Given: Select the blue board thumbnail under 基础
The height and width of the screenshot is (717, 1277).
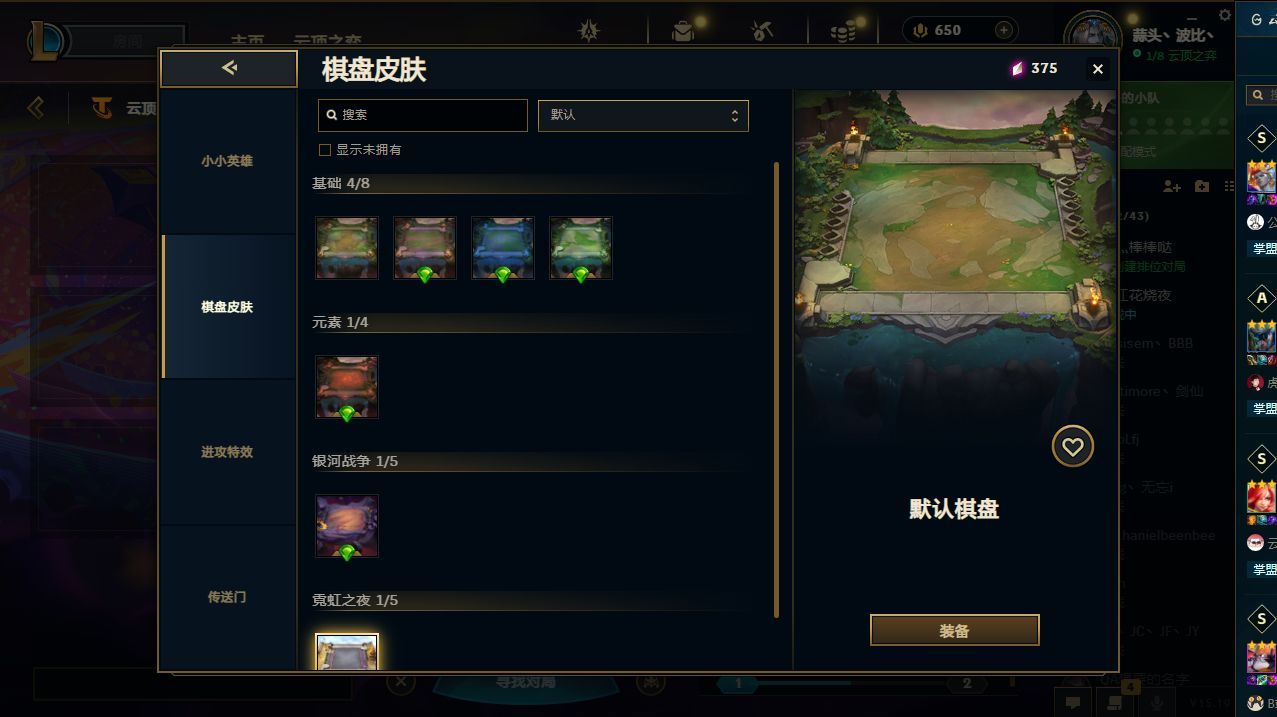Looking at the screenshot, I should coord(503,248).
